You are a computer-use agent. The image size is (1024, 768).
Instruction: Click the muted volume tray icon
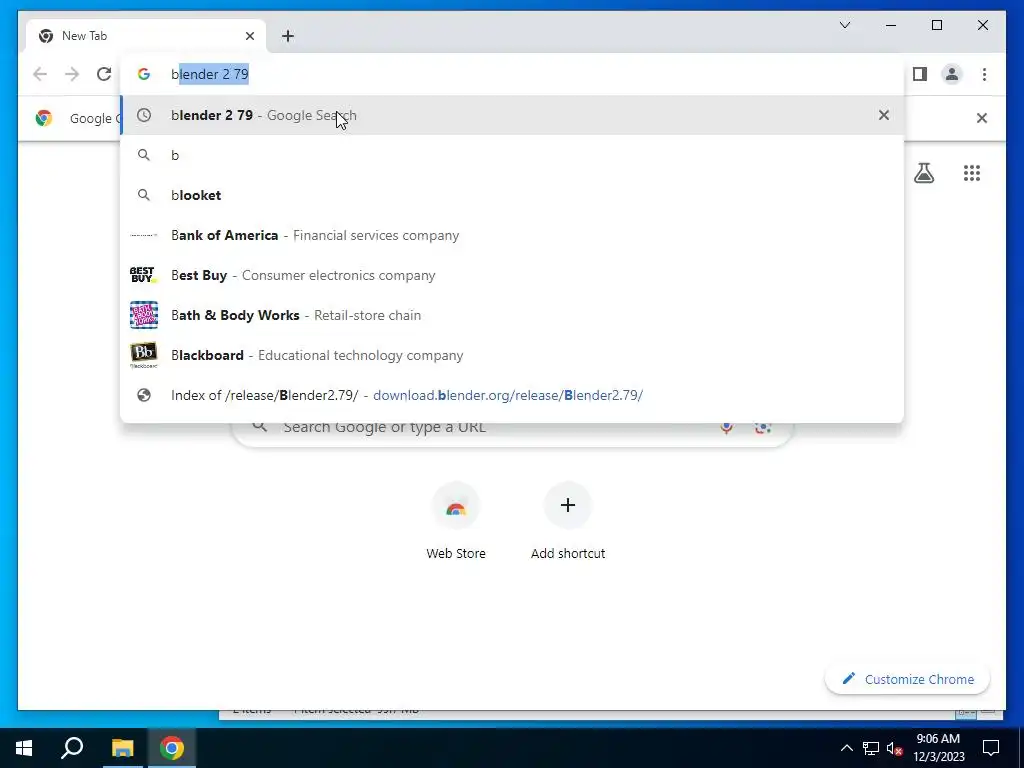tap(894, 748)
